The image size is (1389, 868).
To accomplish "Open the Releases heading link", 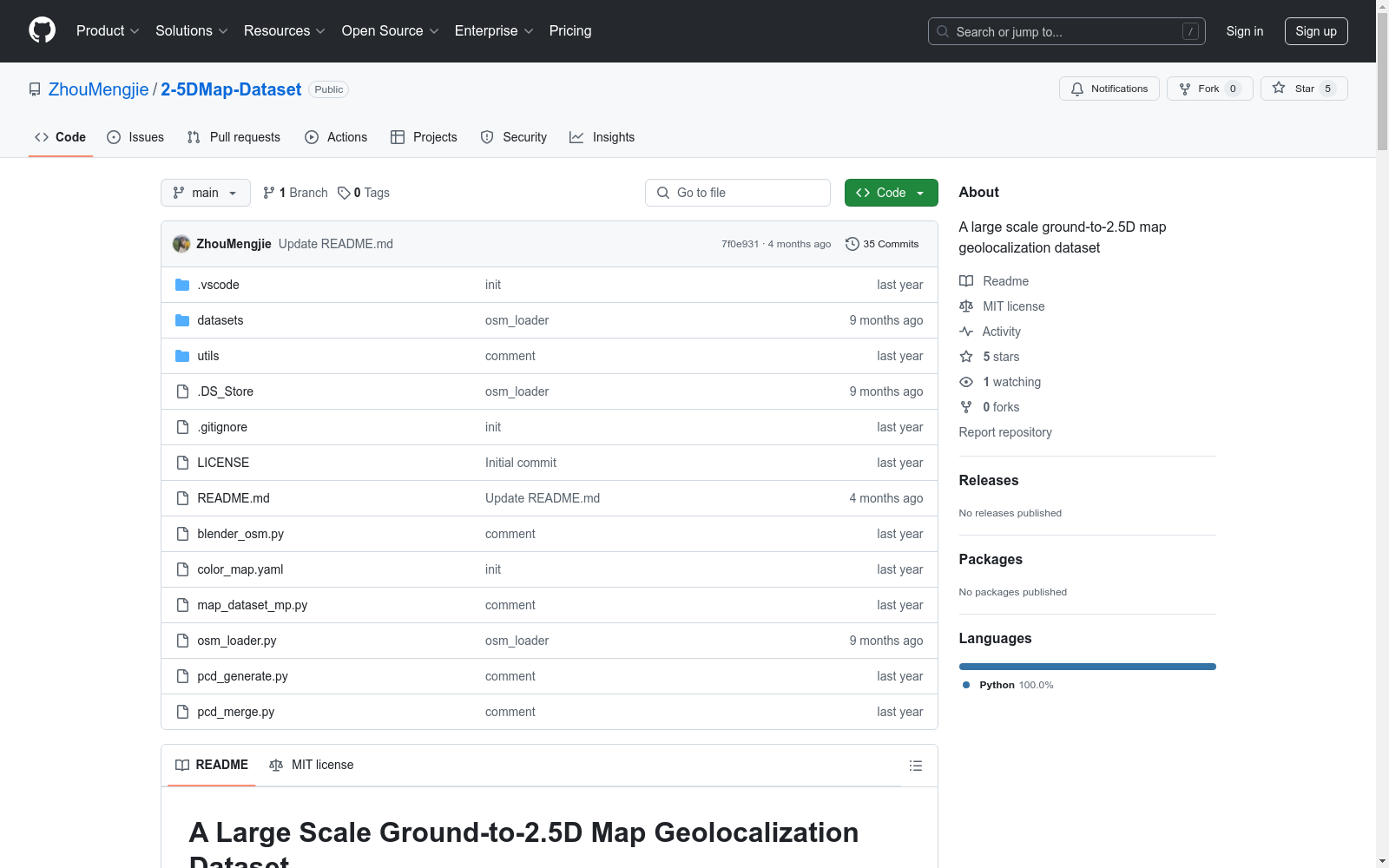I will pos(989,480).
